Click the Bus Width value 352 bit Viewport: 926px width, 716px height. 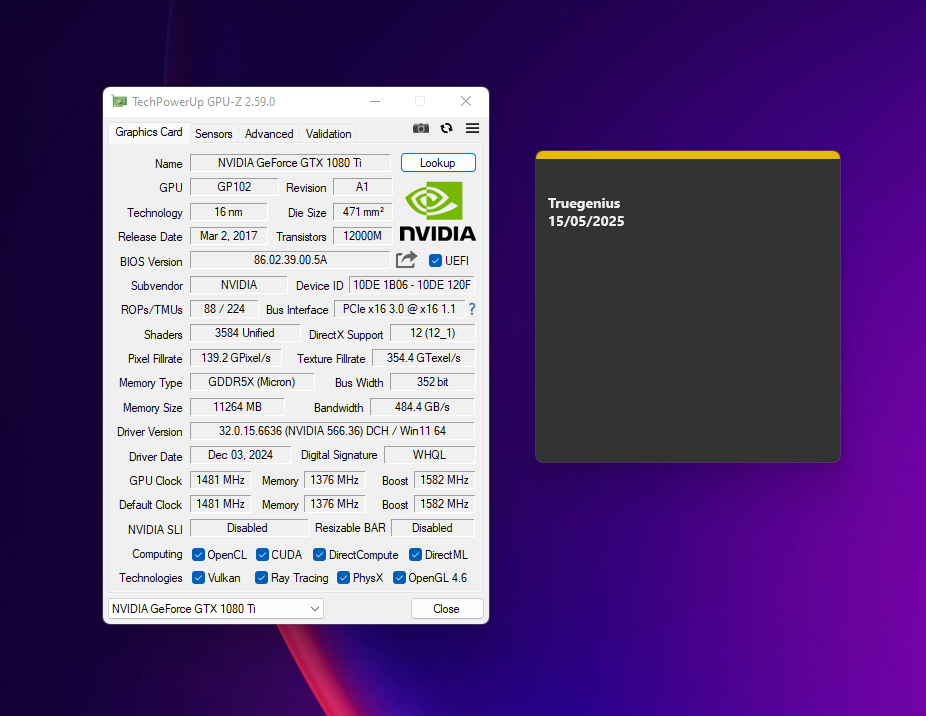click(x=432, y=382)
